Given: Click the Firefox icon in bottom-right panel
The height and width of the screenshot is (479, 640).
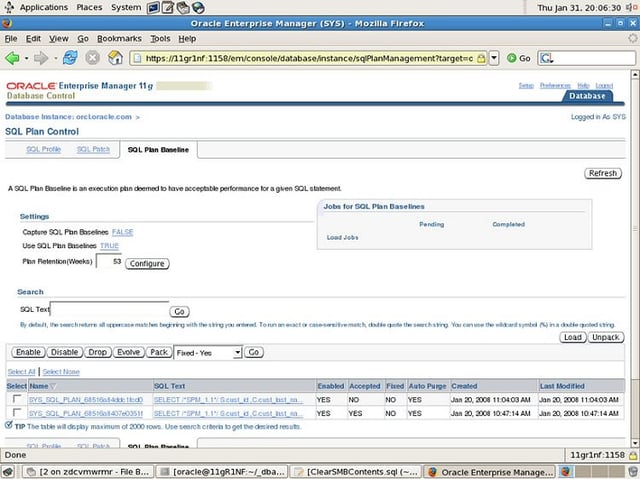Looking at the screenshot, I should coord(565,472).
